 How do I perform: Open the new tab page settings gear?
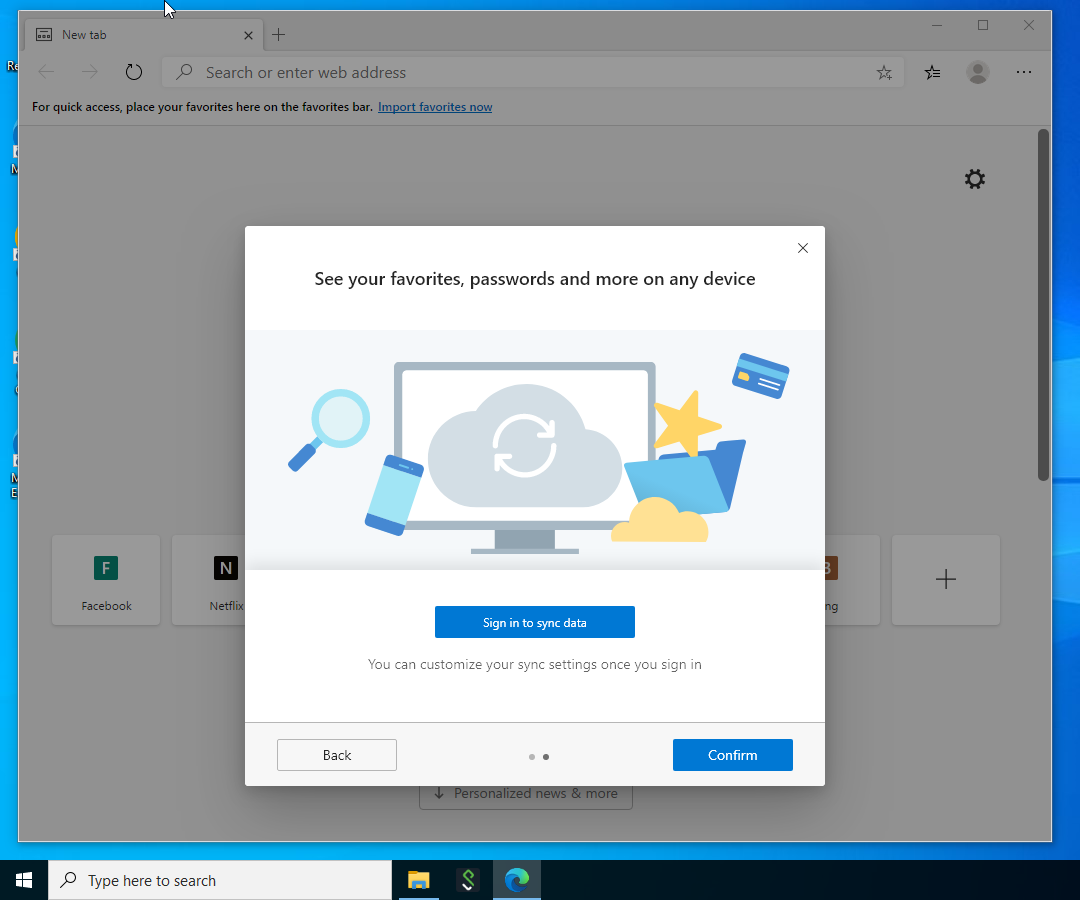point(974,179)
